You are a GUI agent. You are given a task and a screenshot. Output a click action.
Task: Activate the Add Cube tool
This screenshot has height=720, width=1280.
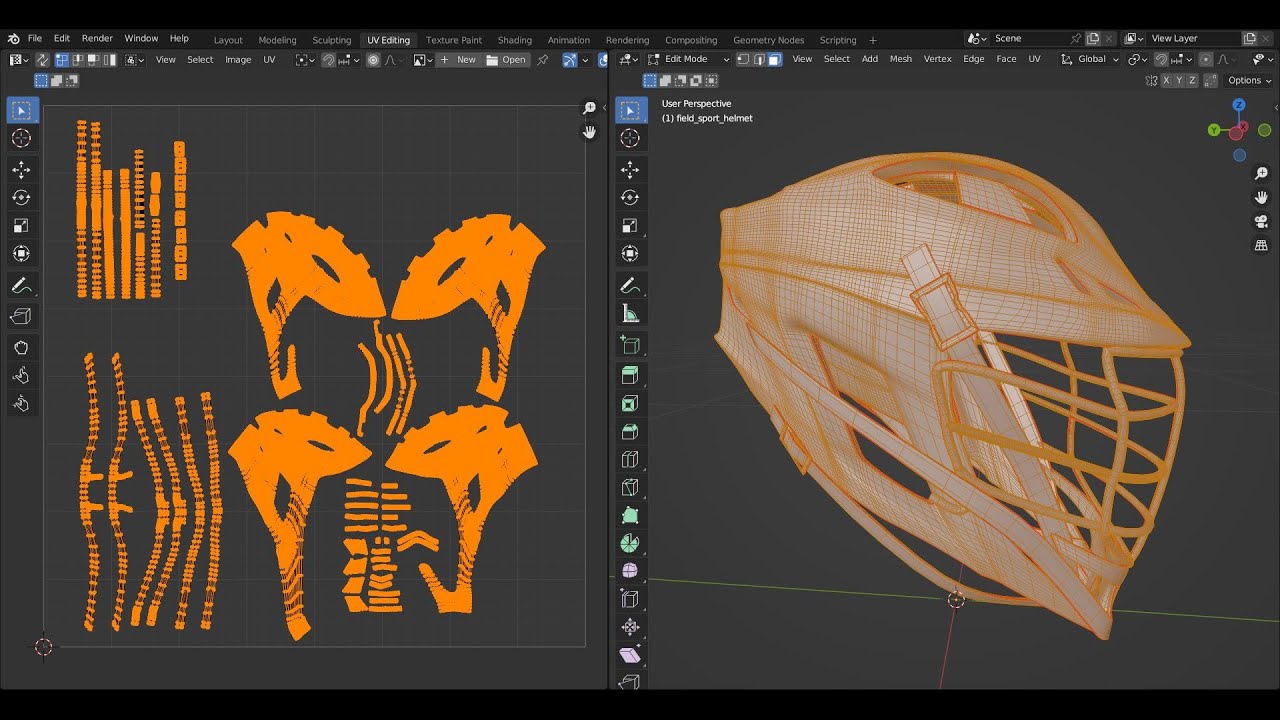click(630, 345)
